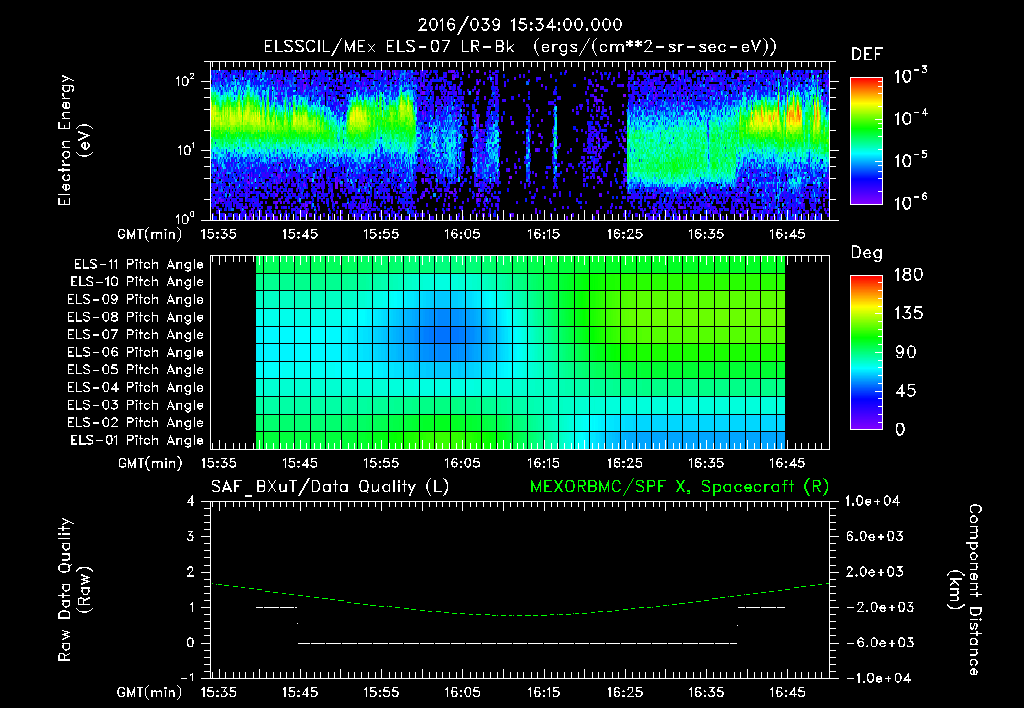Click the Component Distance (km) axis label
The width and height of the screenshot is (1024, 708).
coord(965,590)
